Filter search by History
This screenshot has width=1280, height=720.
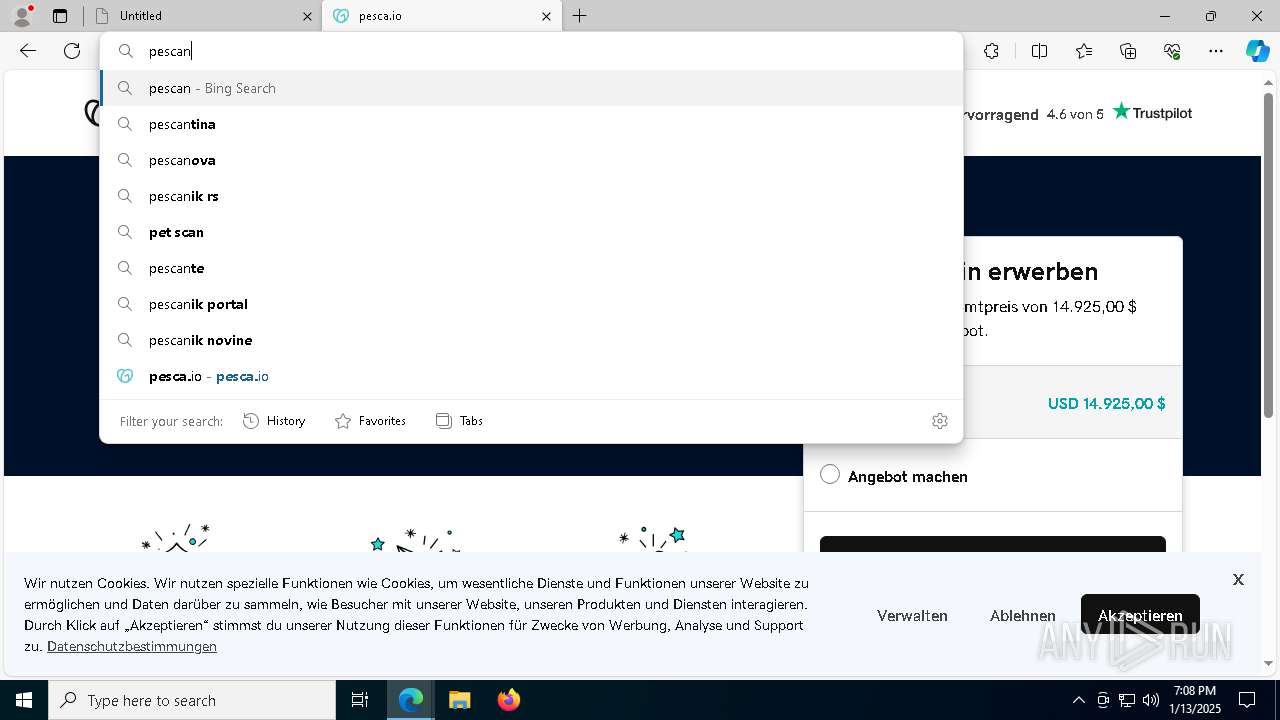pyautogui.click(x=274, y=421)
